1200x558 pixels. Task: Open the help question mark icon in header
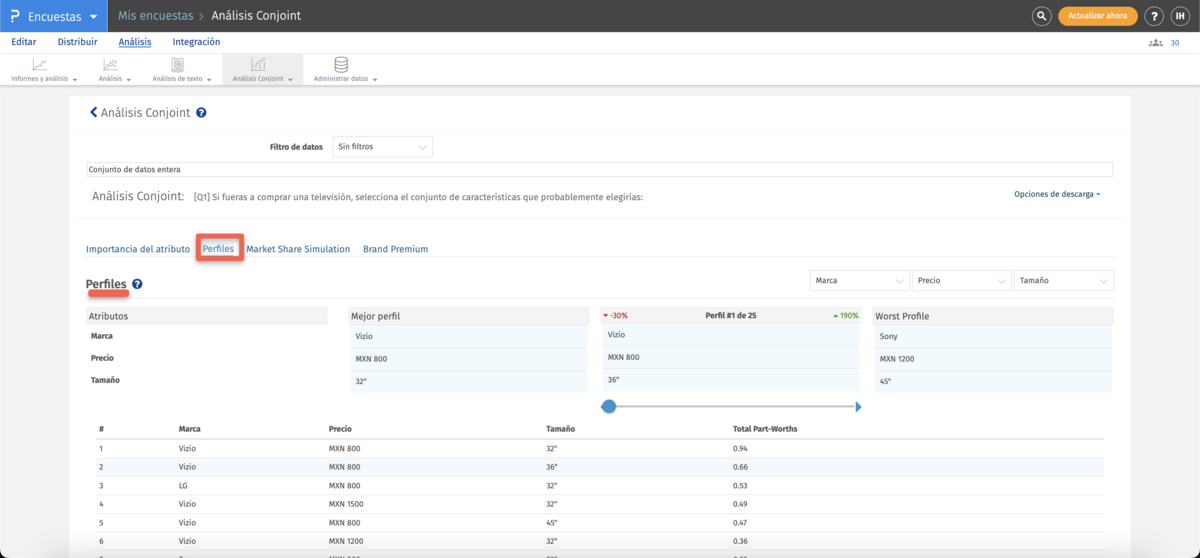[x=1154, y=16]
